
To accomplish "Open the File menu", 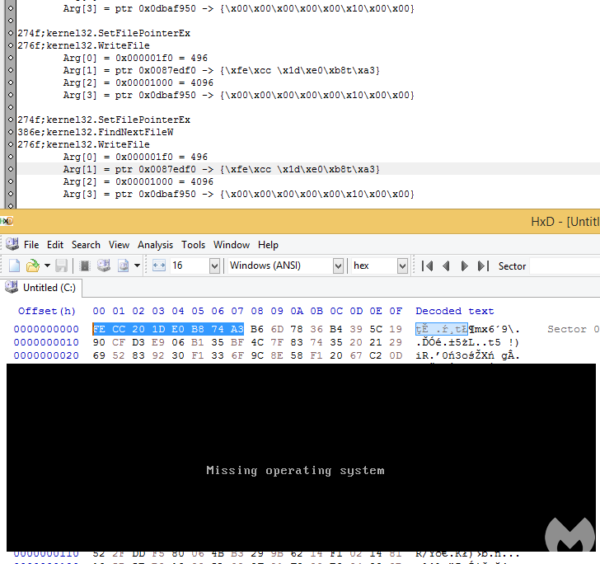I will 31,245.
